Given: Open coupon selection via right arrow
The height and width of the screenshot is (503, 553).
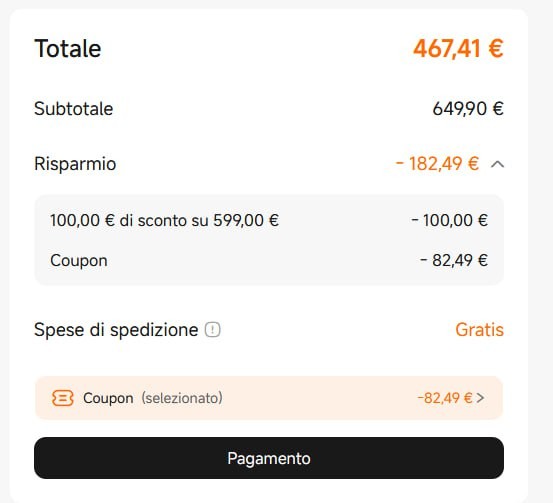Looking at the screenshot, I should (x=480, y=398).
